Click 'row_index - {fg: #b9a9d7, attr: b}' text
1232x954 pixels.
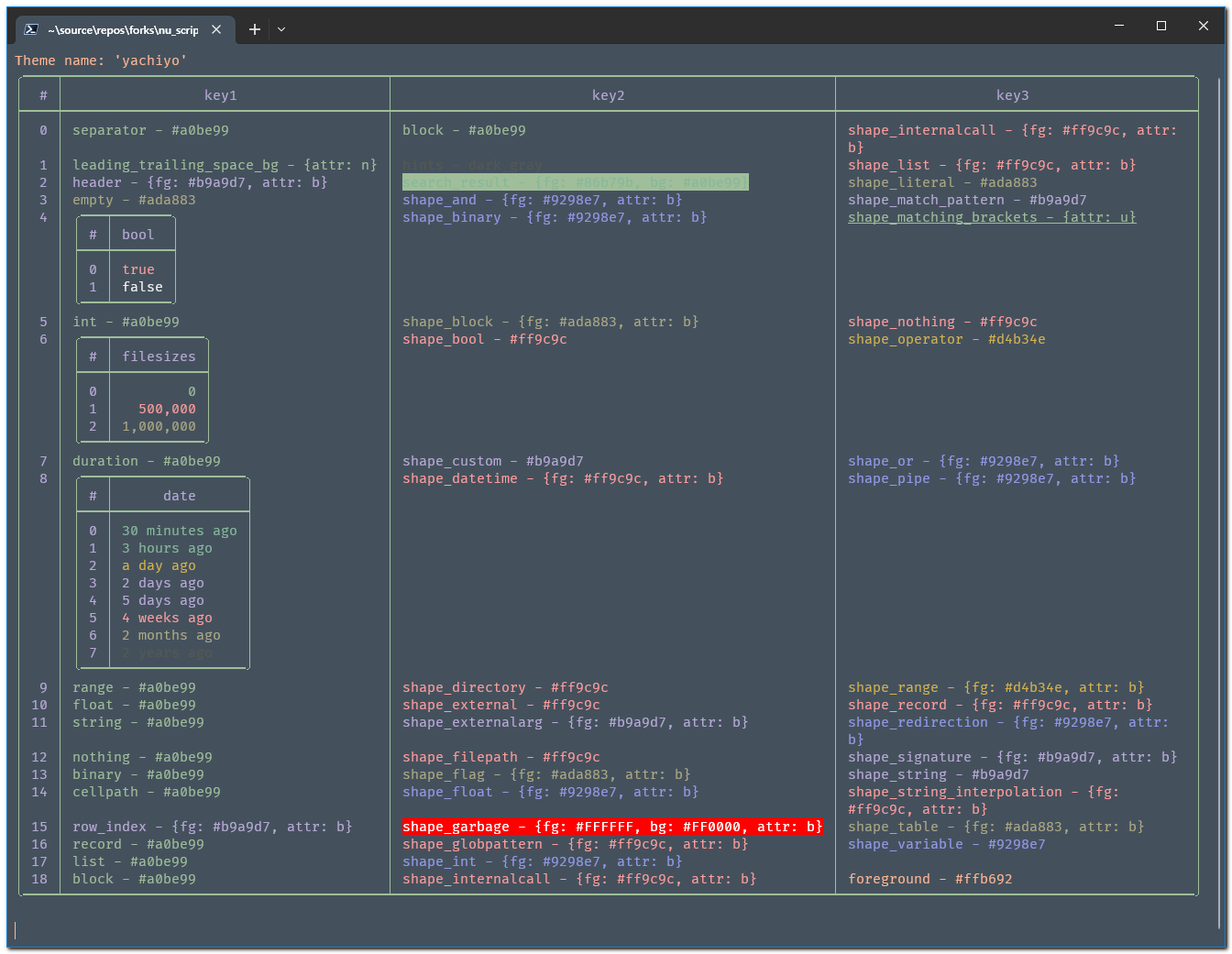tap(213, 827)
